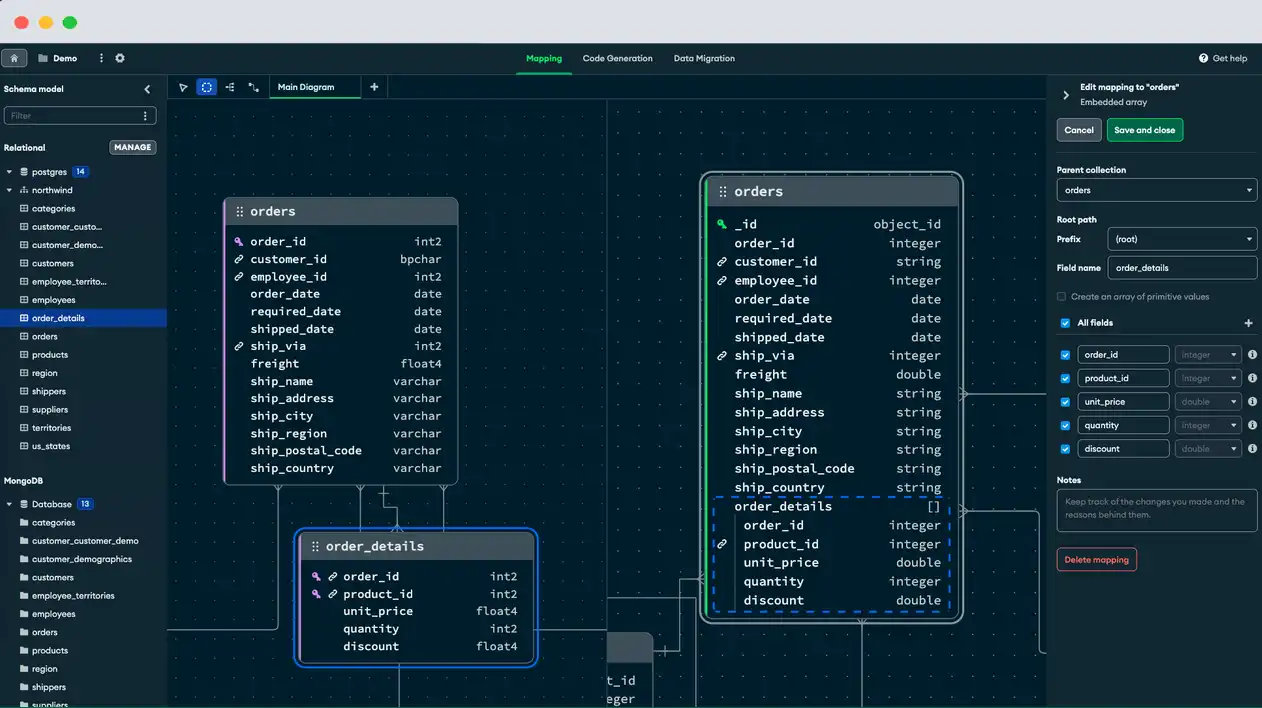
Task: Add a field using the plus beside All fields
Action: click(x=1248, y=323)
